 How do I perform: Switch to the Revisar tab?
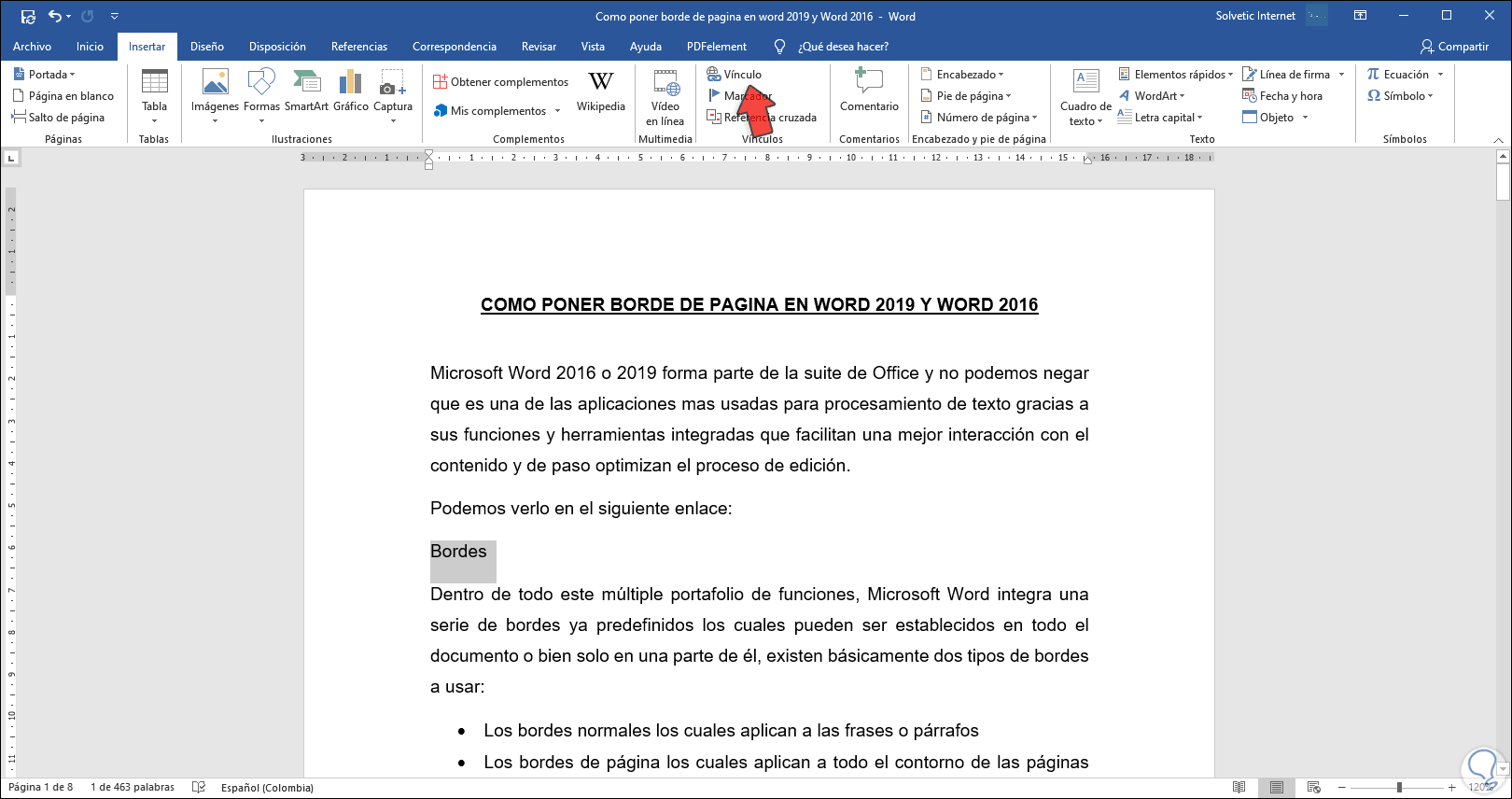pos(539,47)
